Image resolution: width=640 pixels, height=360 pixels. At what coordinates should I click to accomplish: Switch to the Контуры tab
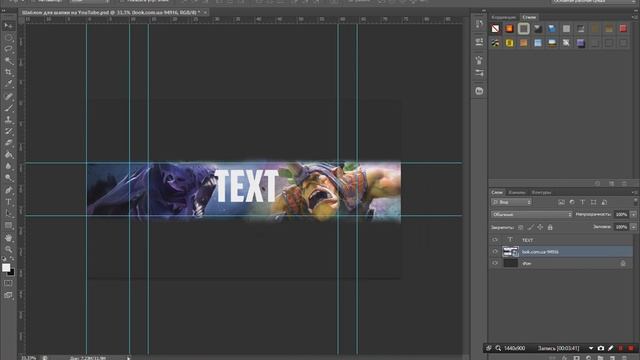pos(541,192)
